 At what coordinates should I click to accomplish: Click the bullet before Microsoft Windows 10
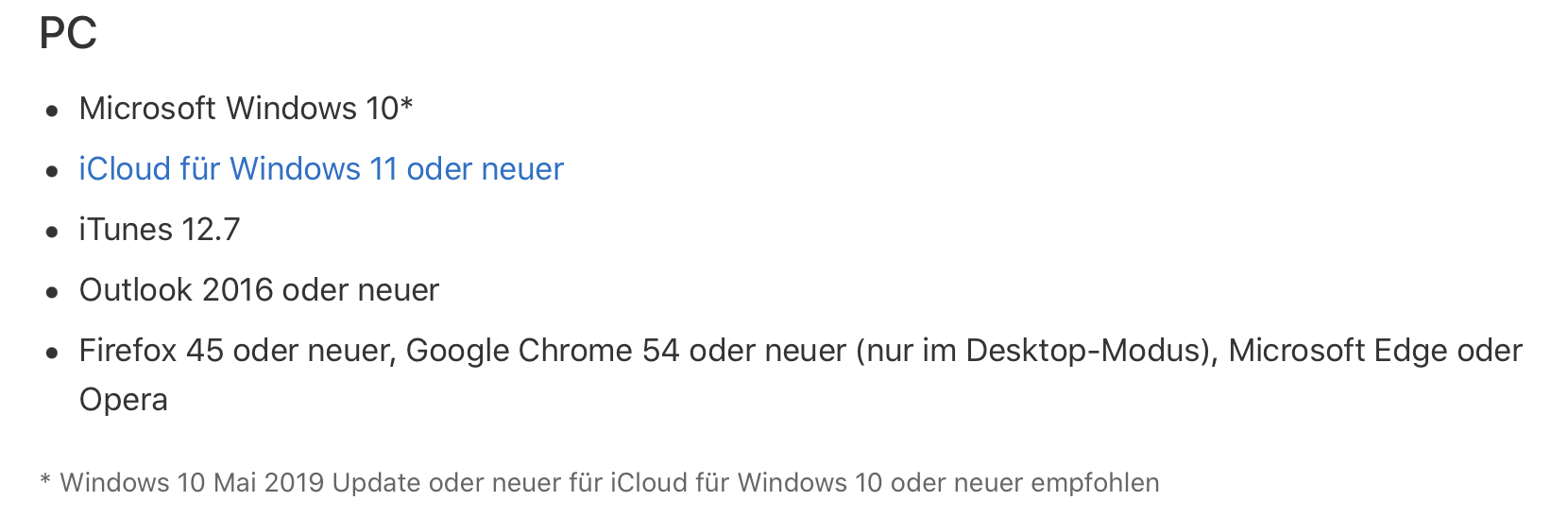tap(52, 111)
